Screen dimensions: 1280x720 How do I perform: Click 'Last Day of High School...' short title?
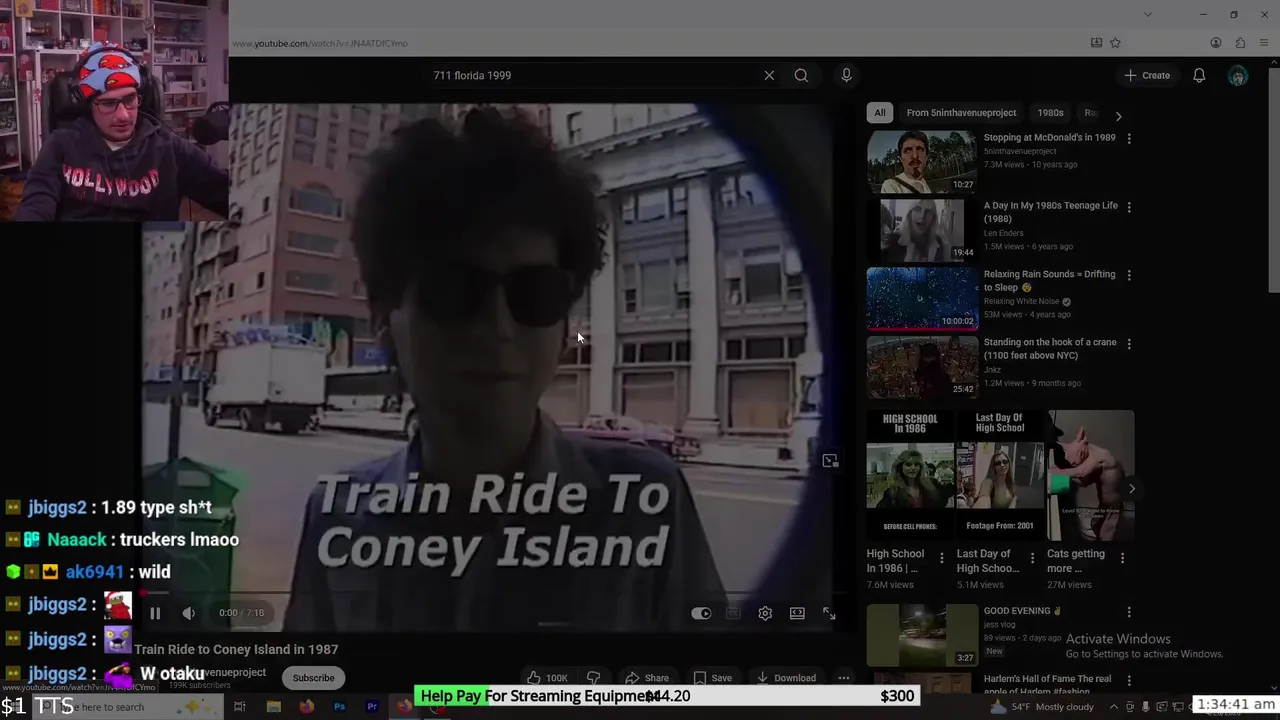988,561
